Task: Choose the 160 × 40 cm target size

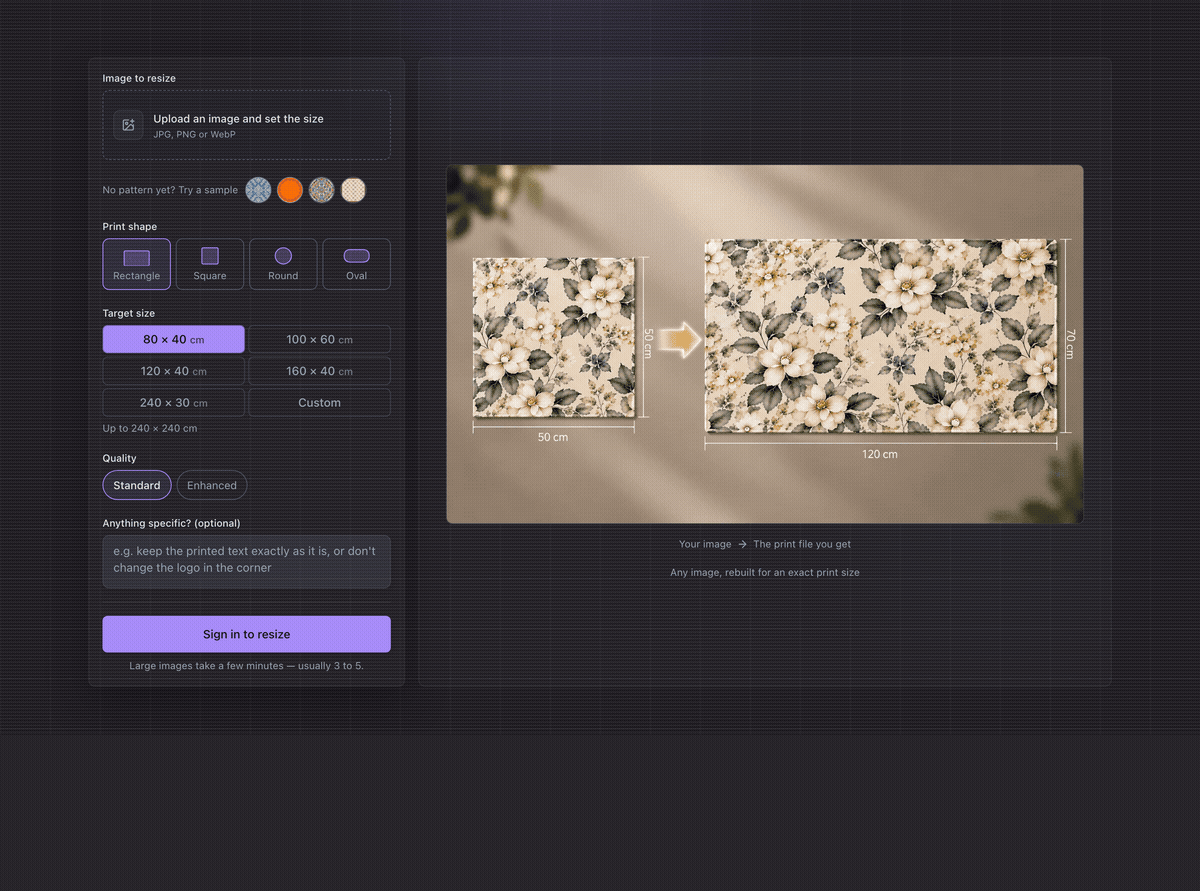Action: pyautogui.click(x=320, y=371)
